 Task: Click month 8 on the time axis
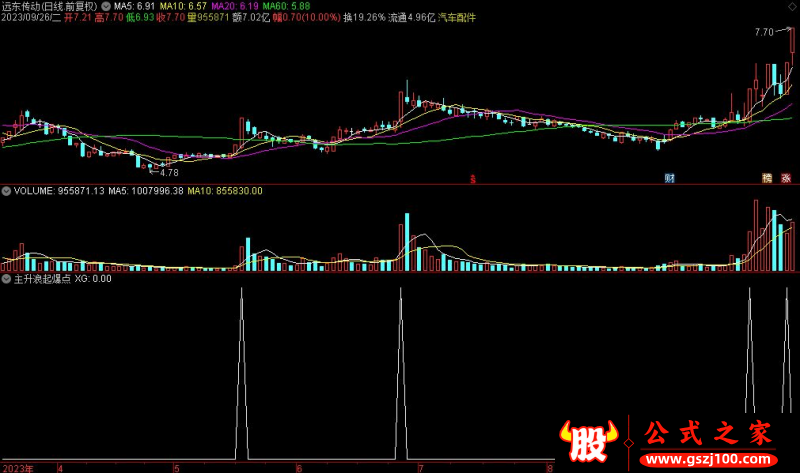coord(550,468)
